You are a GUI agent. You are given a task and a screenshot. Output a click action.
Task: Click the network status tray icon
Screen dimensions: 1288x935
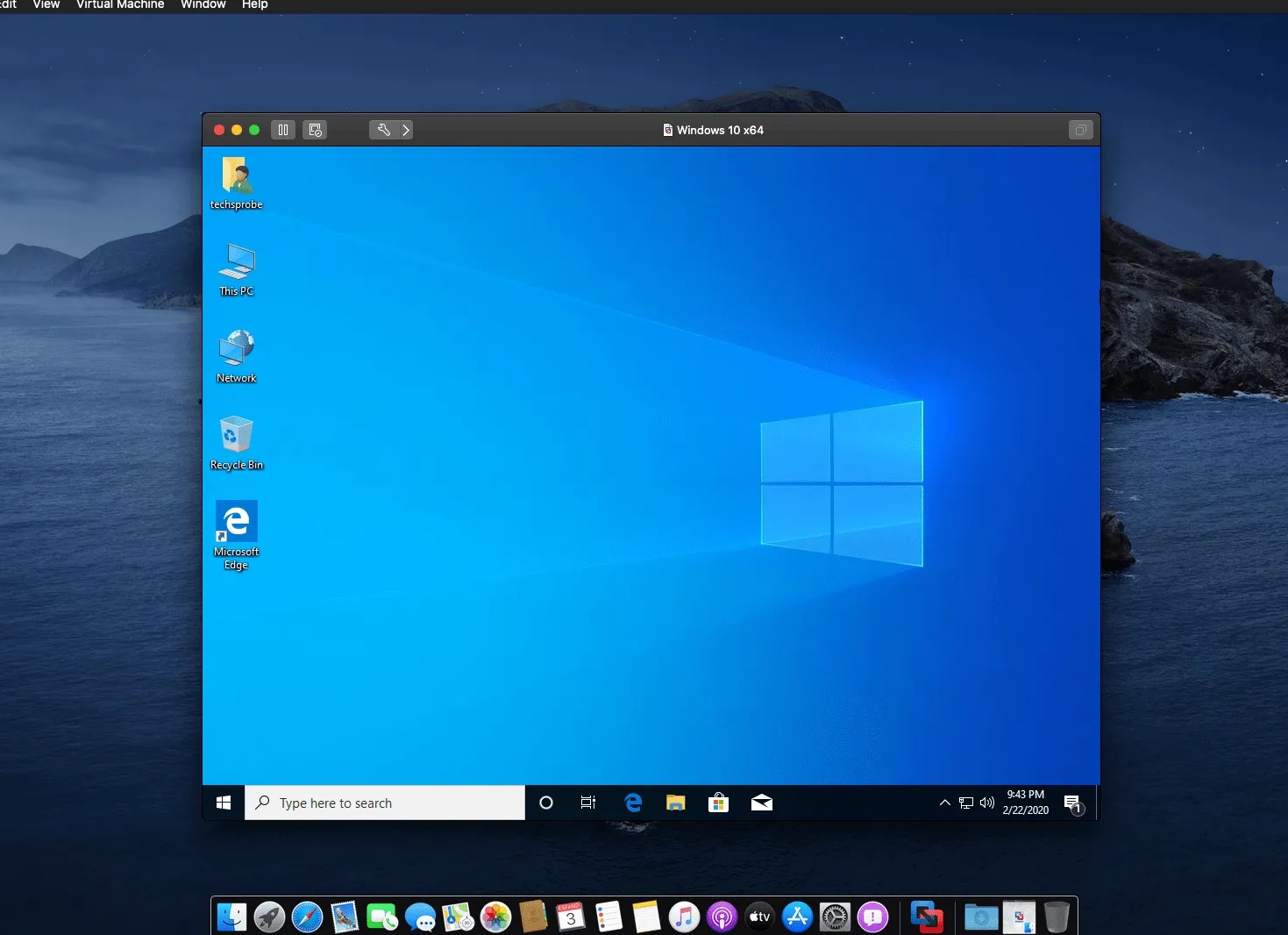(x=966, y=803)
